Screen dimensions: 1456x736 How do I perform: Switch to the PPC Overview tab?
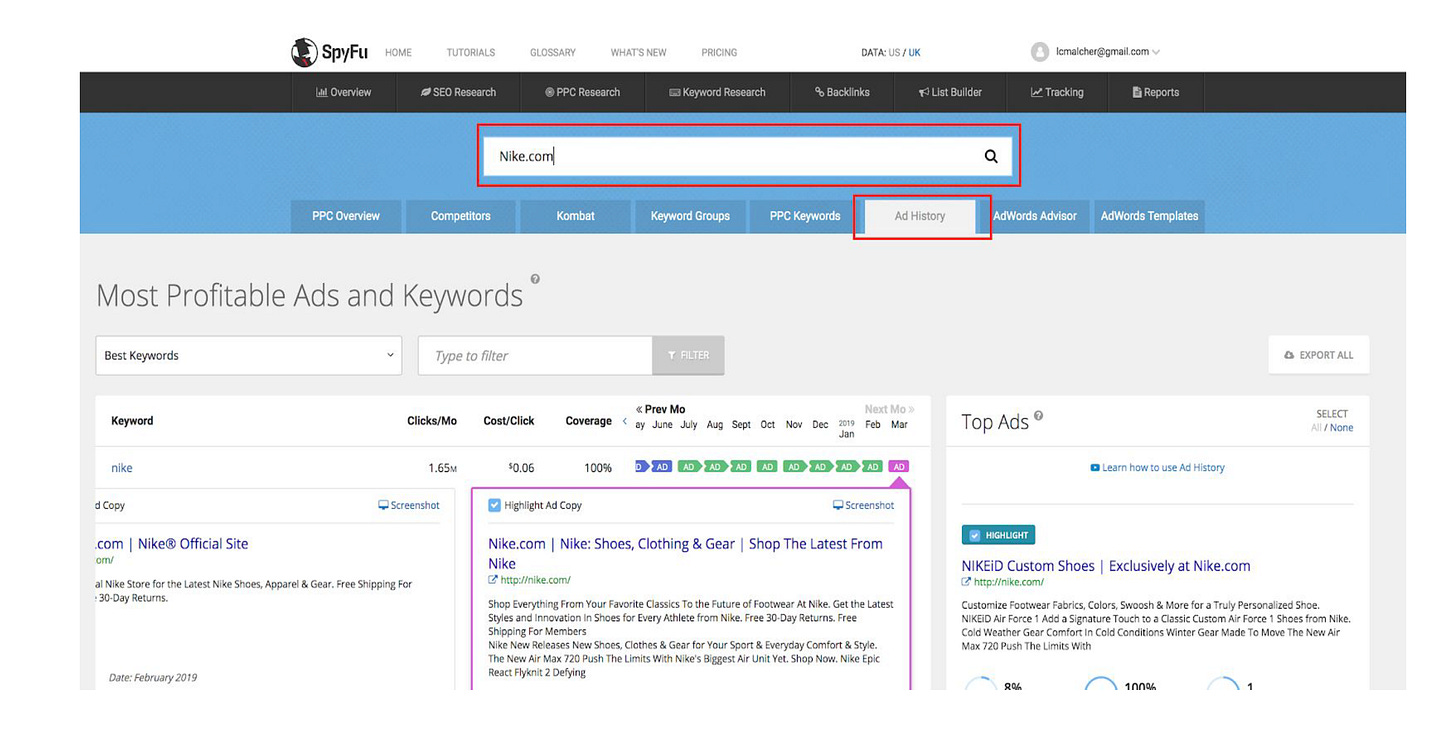pos(346,216)
